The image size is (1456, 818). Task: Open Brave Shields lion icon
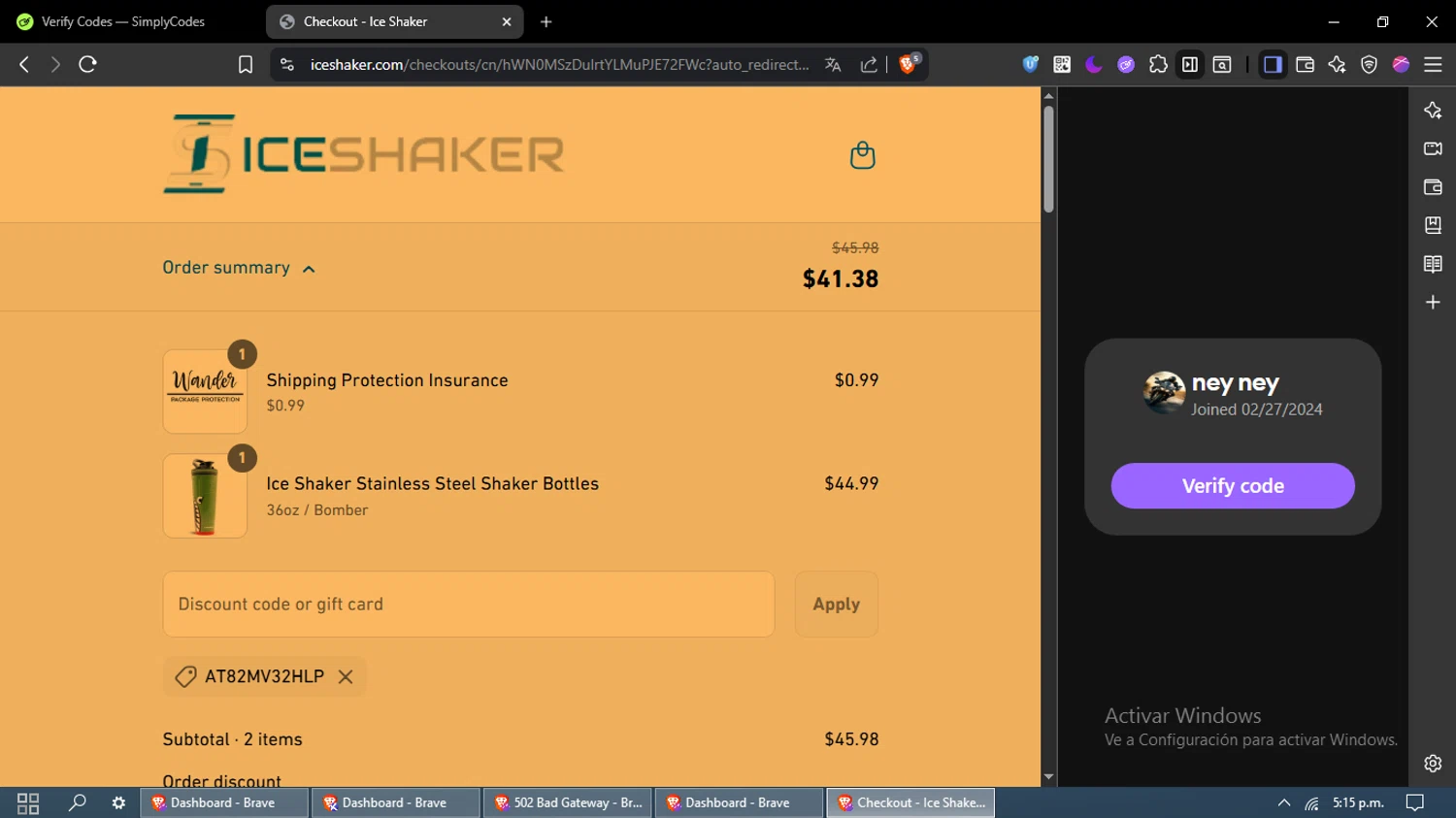point(909,64)
